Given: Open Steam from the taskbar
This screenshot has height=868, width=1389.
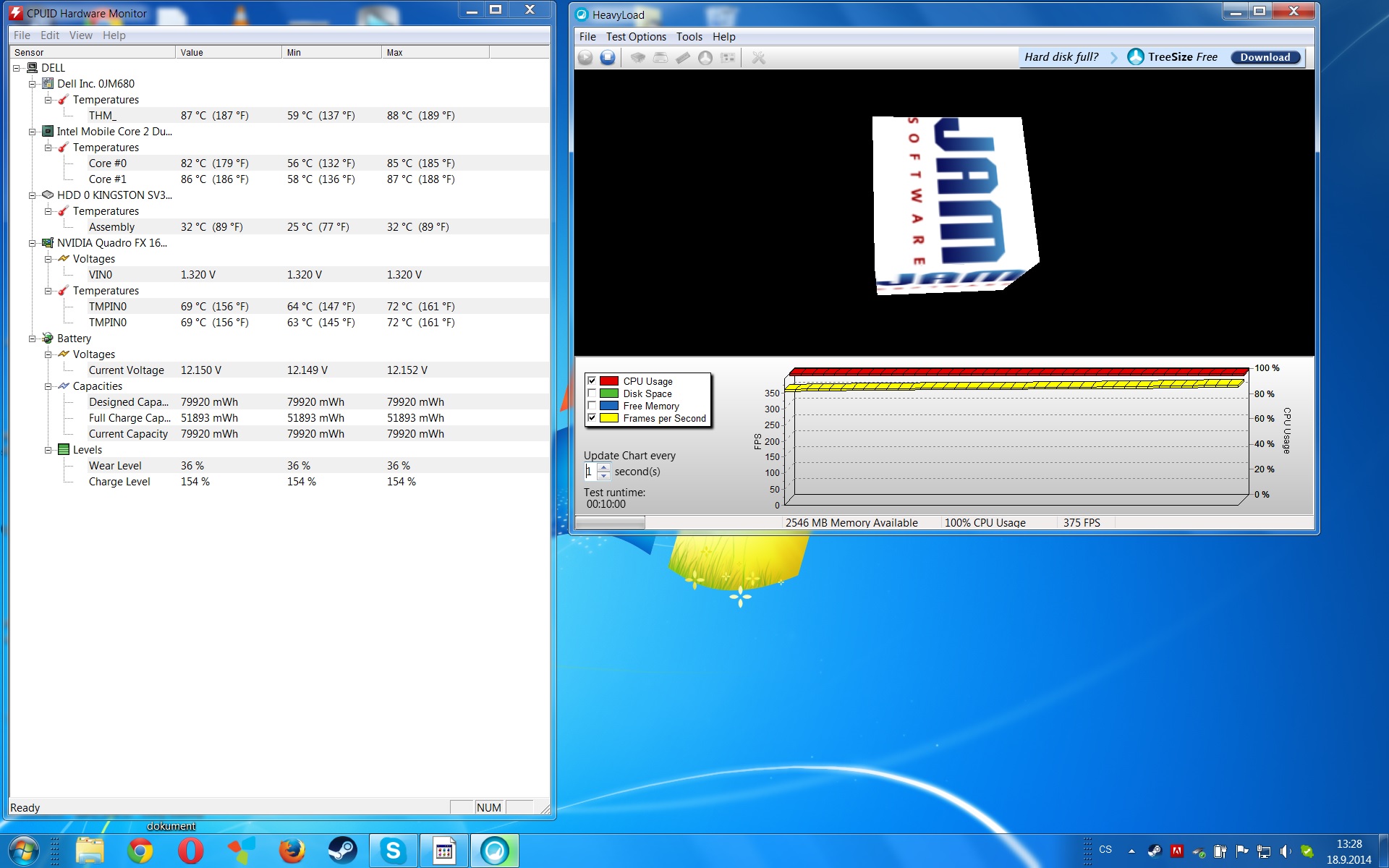Looking at the screenshot, I should (342, 851).
